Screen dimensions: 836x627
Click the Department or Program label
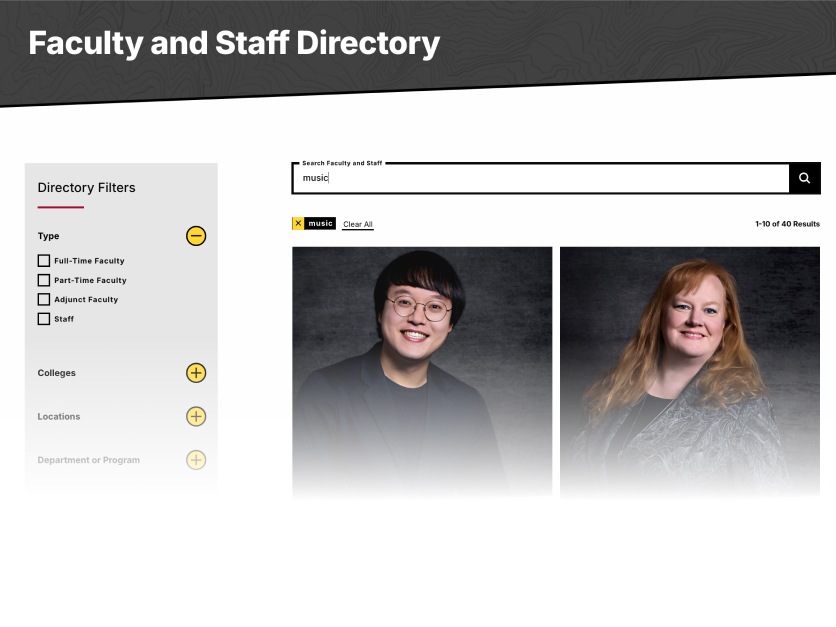[x=88, y=460]
